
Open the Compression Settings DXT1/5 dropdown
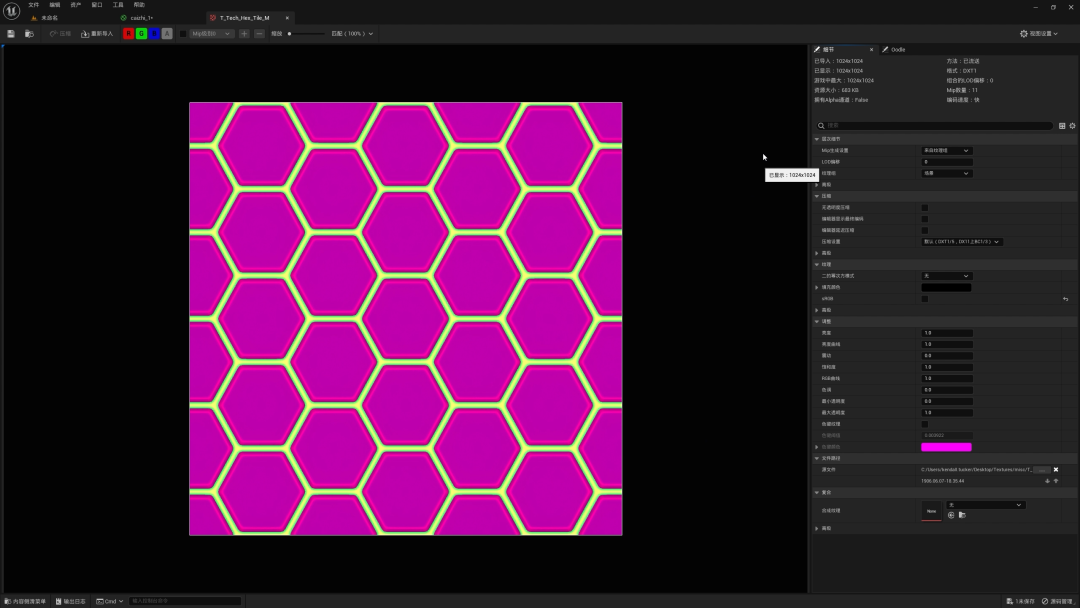962,242
